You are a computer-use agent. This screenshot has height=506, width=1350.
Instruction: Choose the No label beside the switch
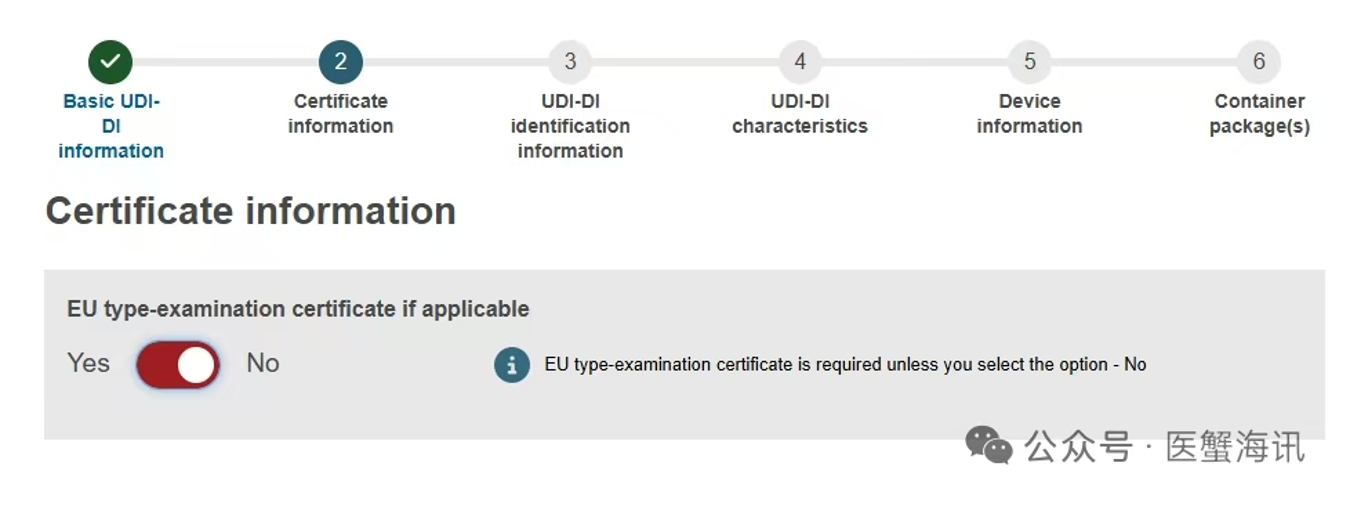(263, 363)
